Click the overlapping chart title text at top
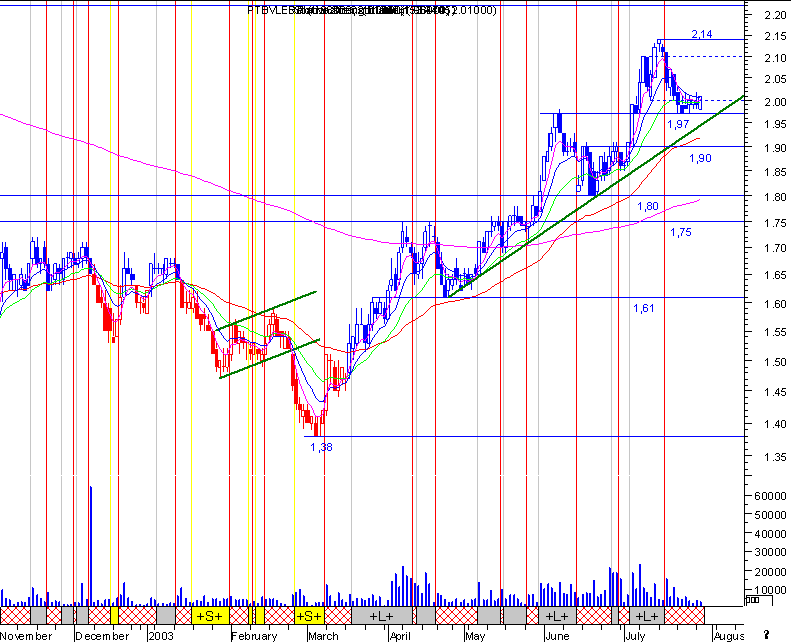This screenshot has width=791, height=642. coord(372,10)
